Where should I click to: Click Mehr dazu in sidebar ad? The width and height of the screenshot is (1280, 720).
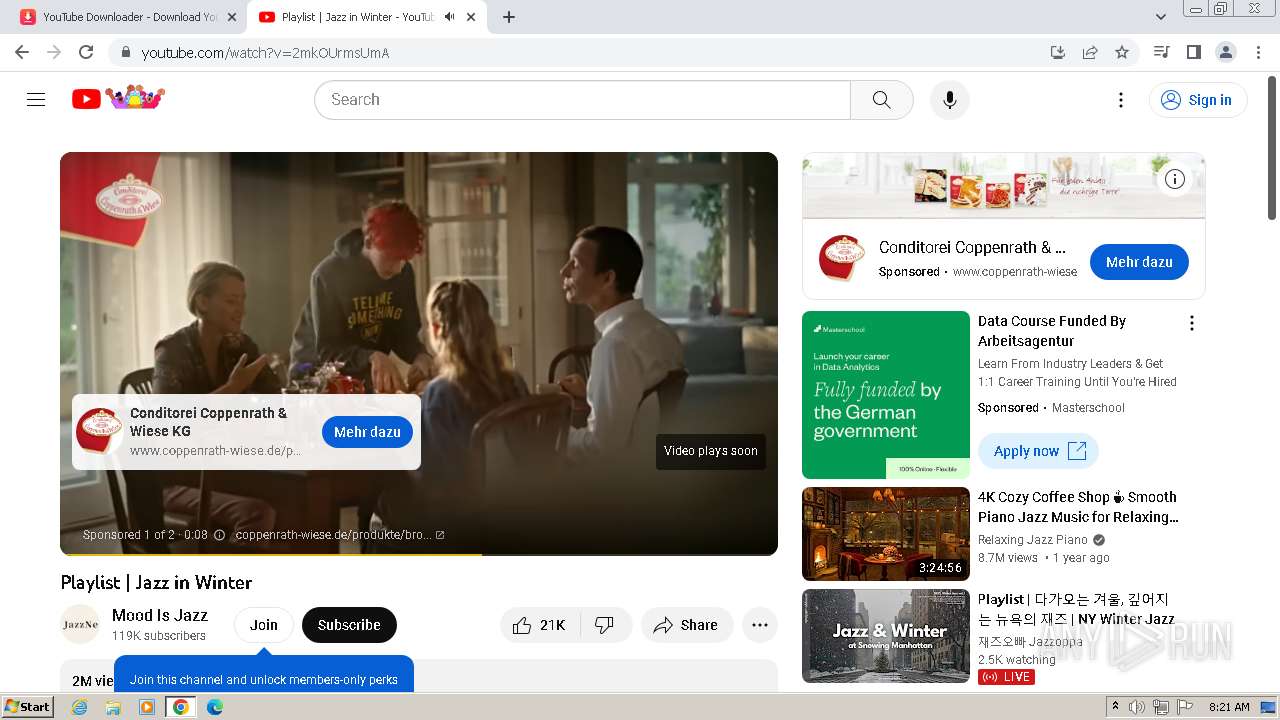point(1139,262)
